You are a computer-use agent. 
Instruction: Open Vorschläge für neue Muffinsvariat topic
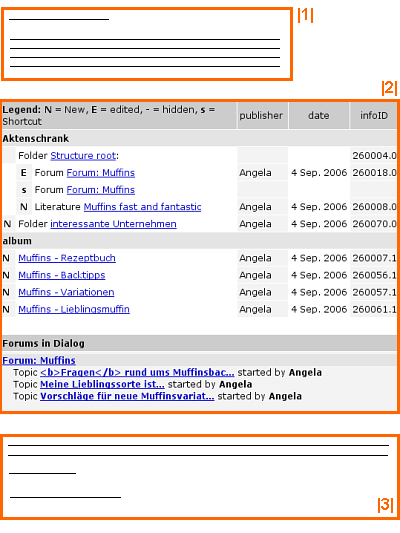pyautogui.click(x=127, y=396)
